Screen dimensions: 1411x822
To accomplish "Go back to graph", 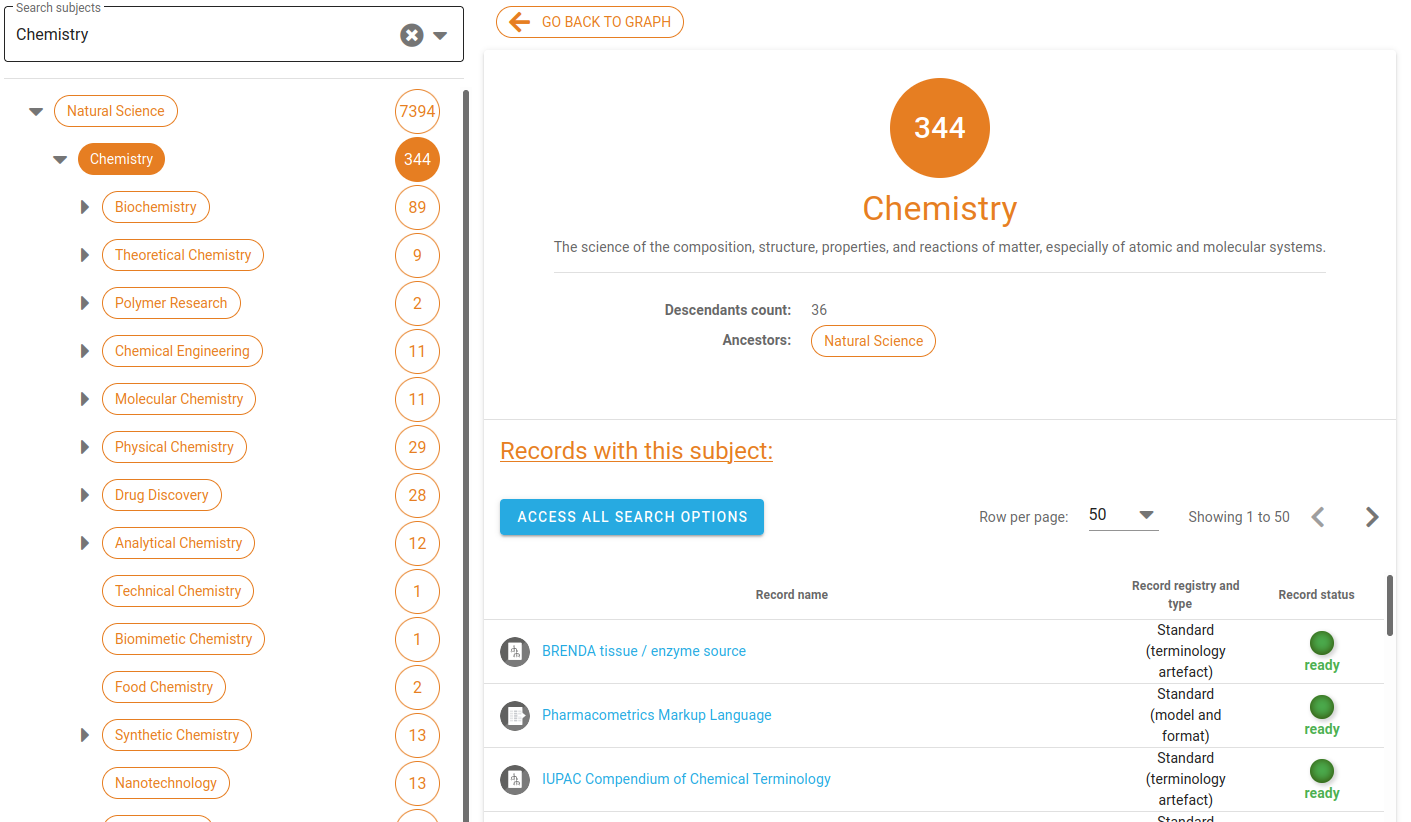I will click(x=590, y=22).
